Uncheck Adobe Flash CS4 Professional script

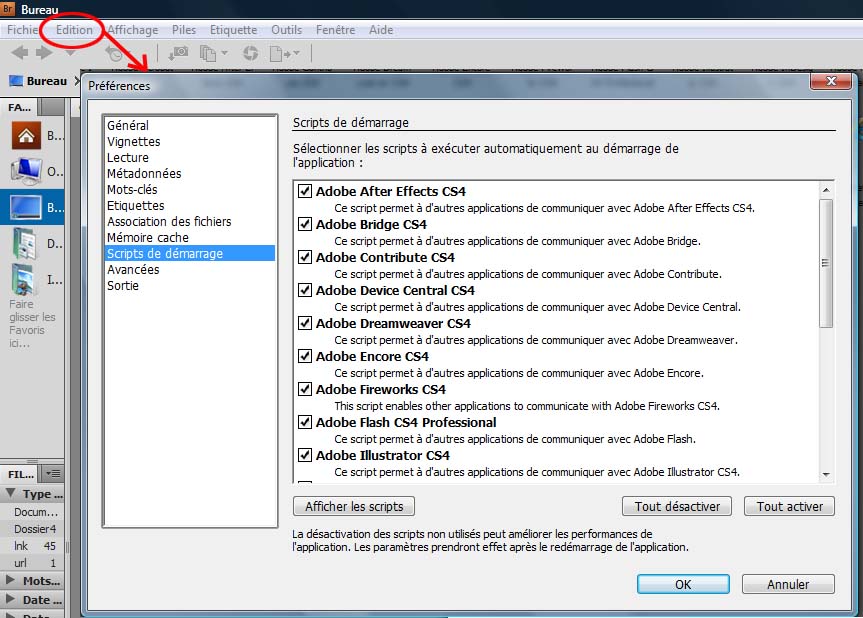click(305, 422)
